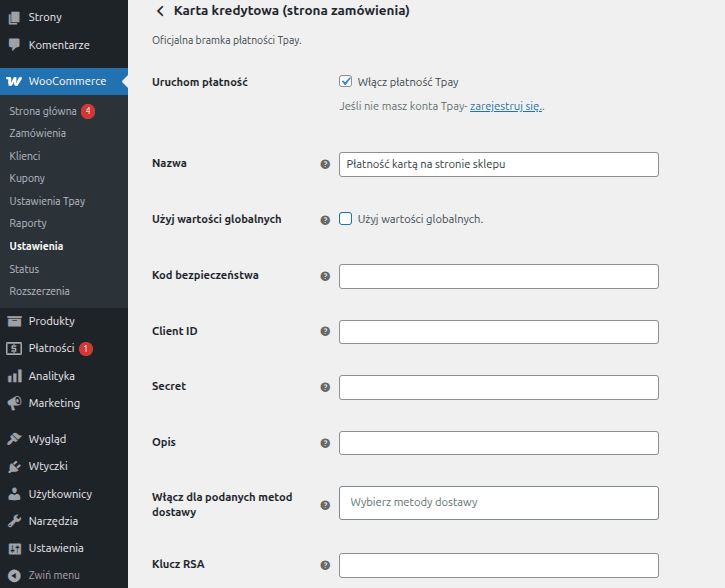Enable Użyj wartości globalnych checkbox
Screen dimensions: 725x588
point(346,219)
